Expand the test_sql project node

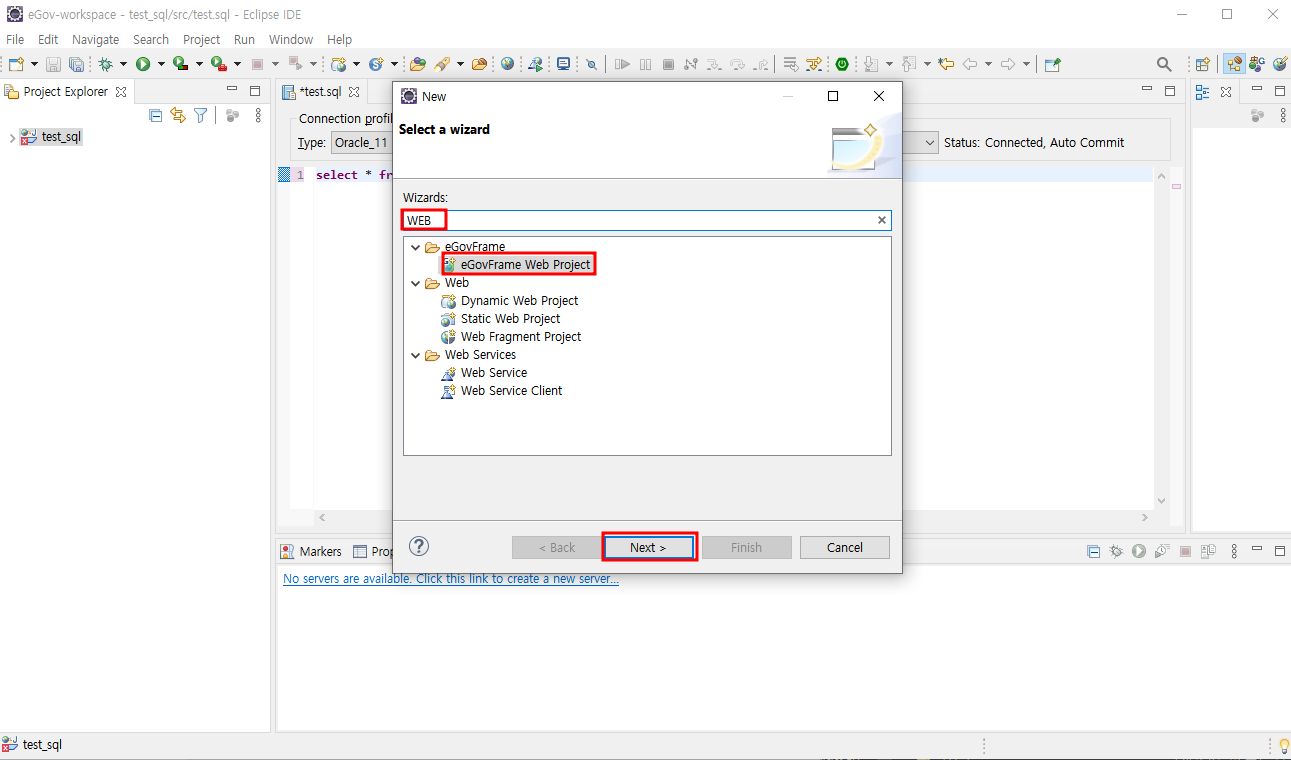(12, 137)
